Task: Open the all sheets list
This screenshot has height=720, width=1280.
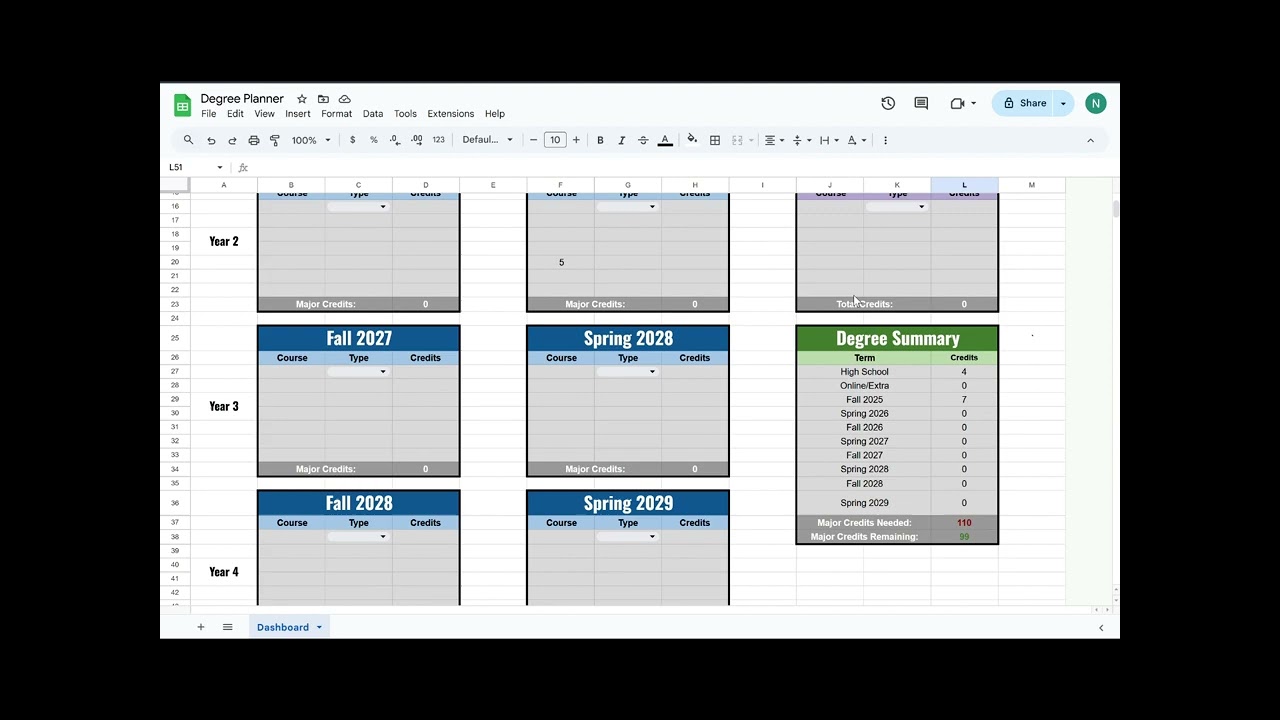Action: 228,627
